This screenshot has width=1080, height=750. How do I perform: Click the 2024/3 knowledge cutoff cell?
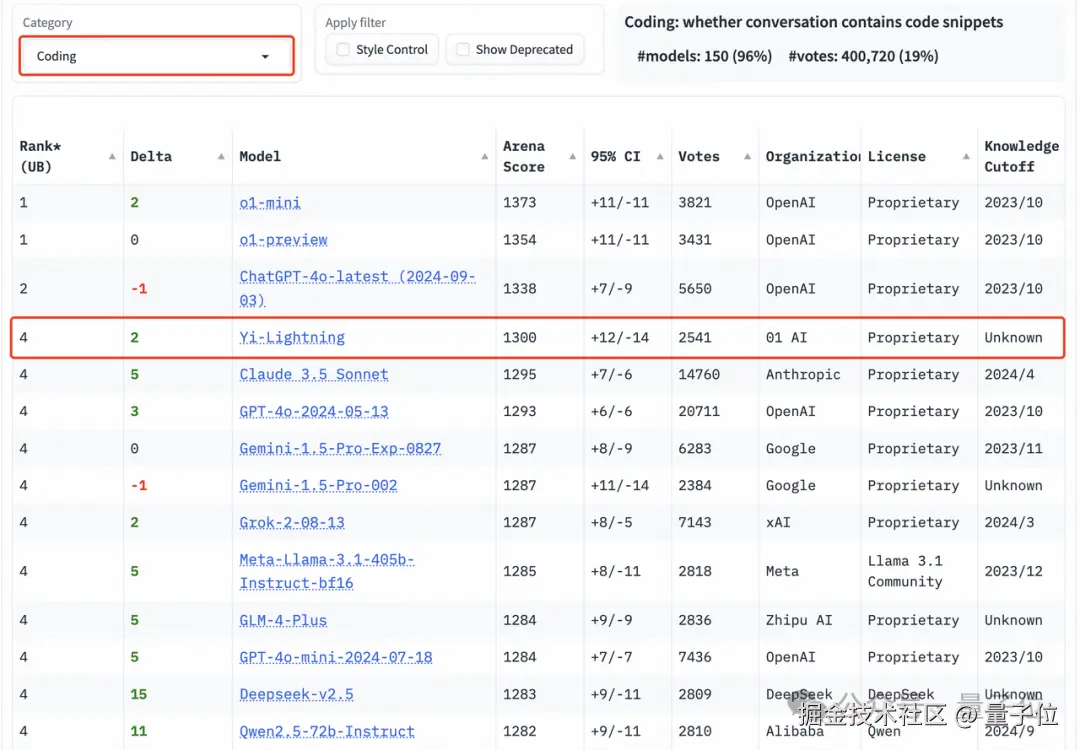(x=1009, y=523)
